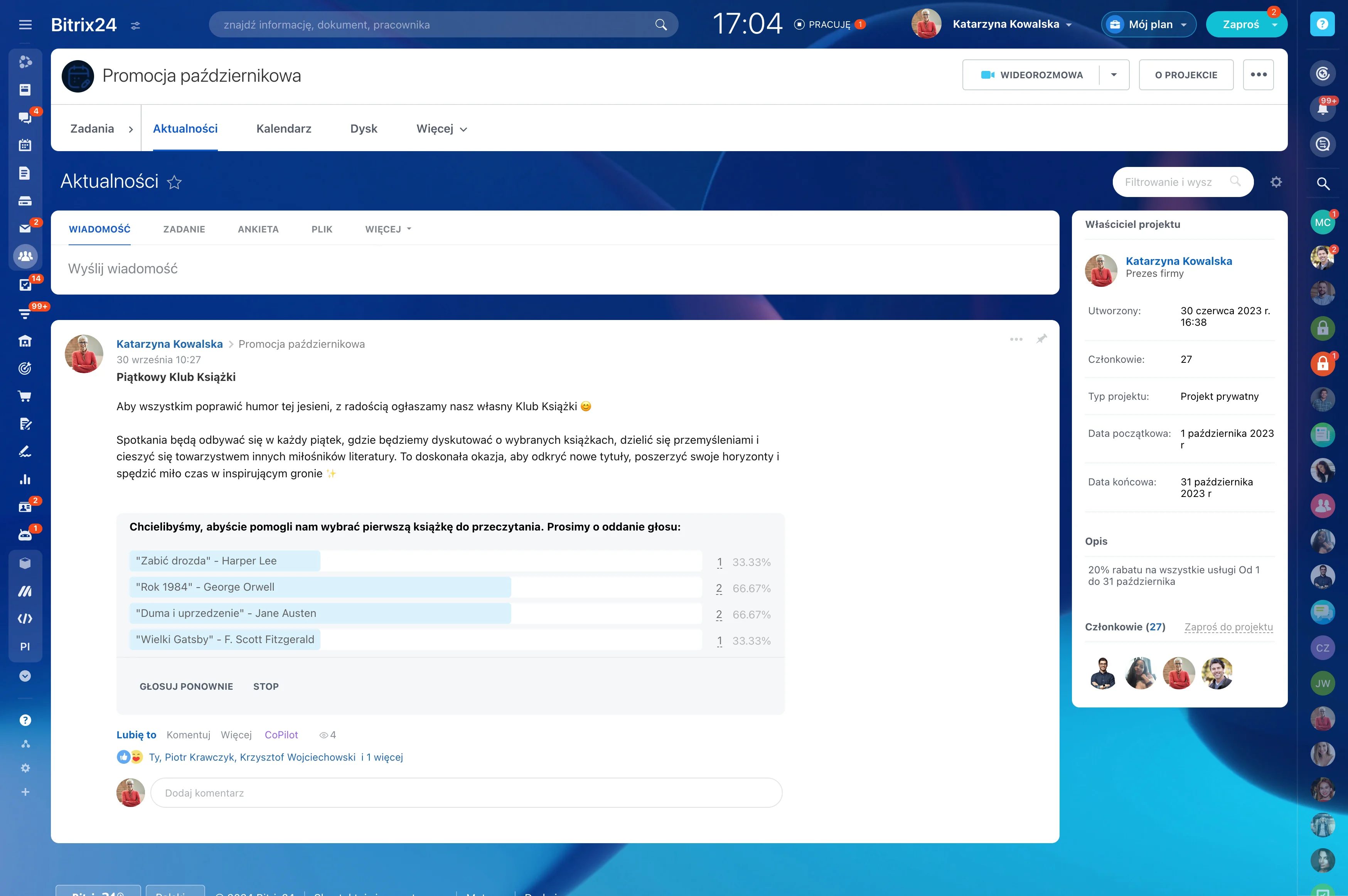Click "Rok 1984" poll result bar

click(x=320, y=587)
